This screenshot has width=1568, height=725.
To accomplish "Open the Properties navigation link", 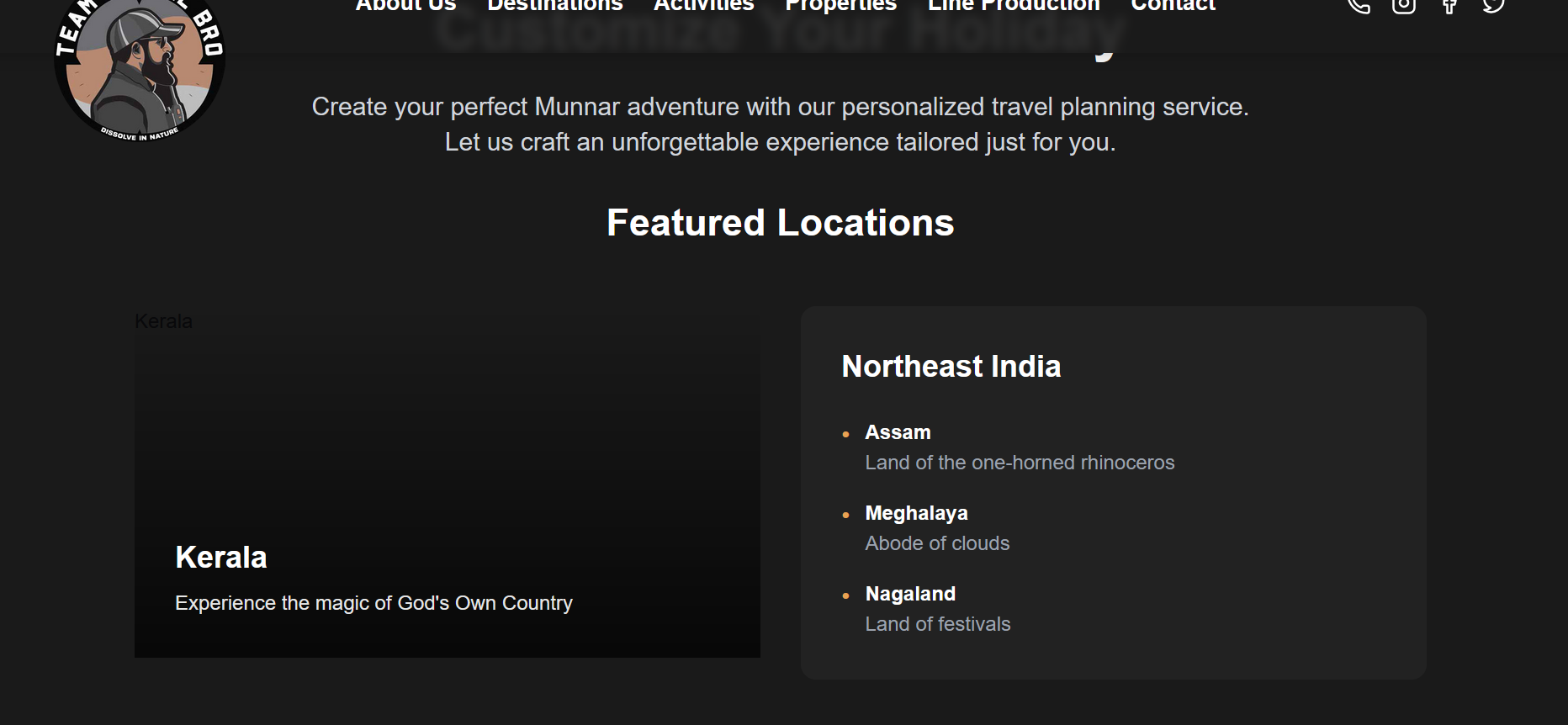I will pyautogui.click(x=840, y=6).
